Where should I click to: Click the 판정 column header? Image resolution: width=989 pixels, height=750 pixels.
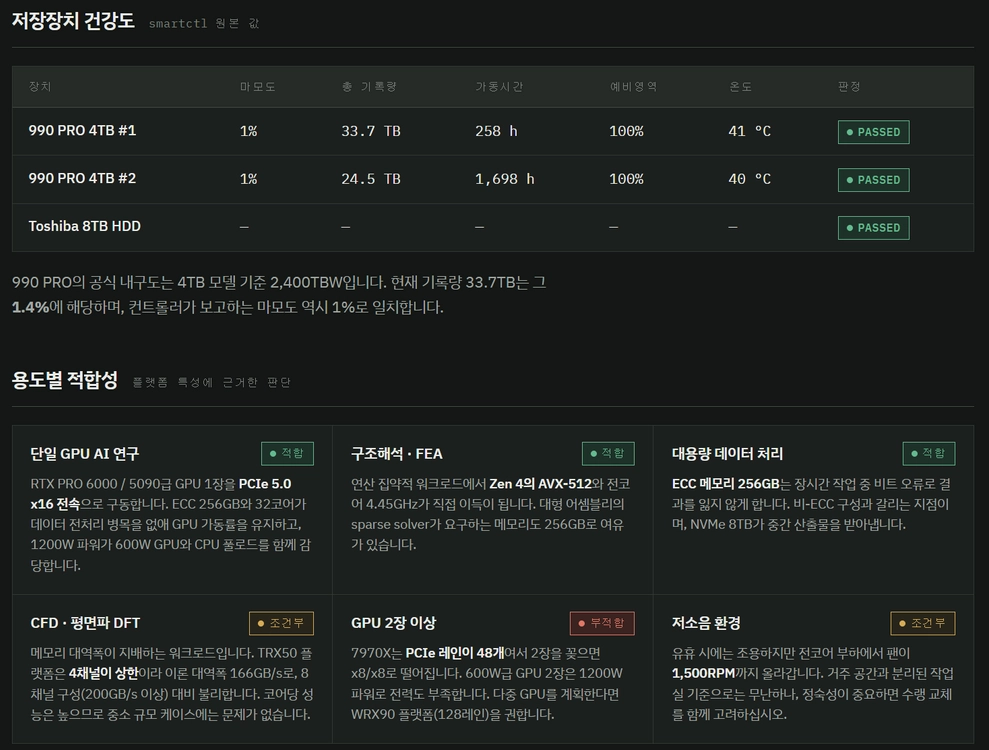coord(849,86)
